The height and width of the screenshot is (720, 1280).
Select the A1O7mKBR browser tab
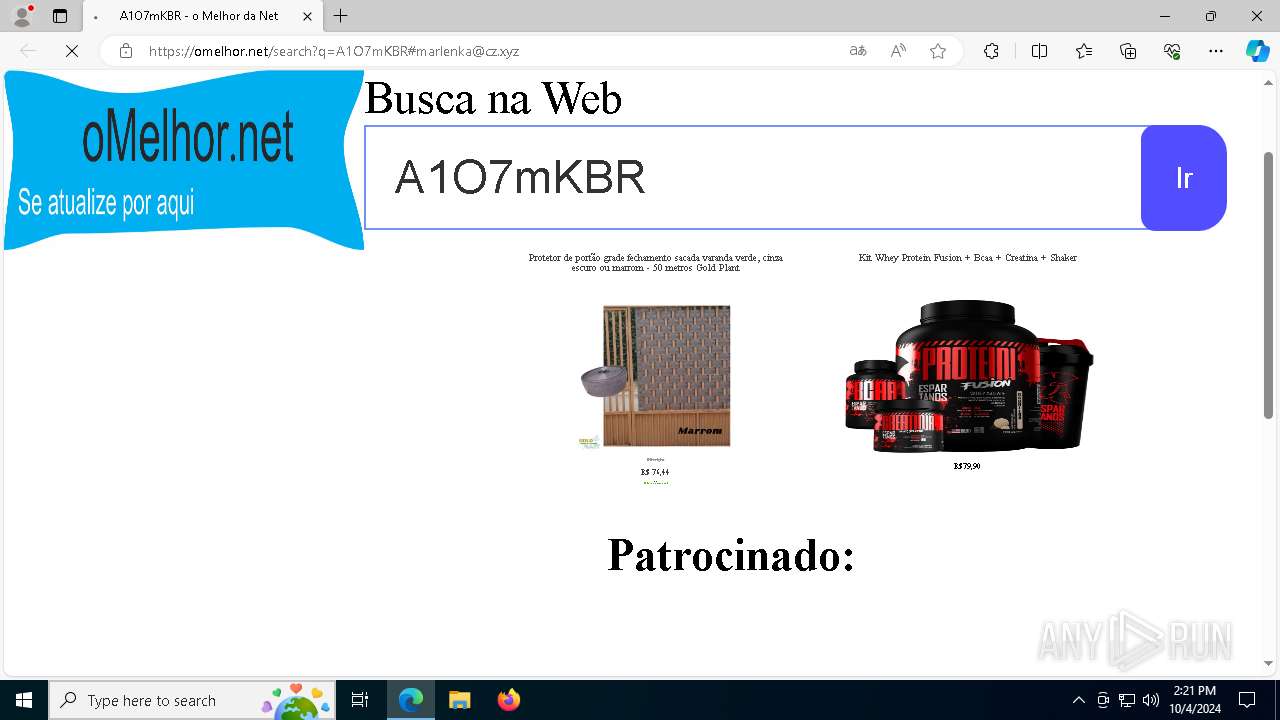pyautogui.click(x=202, y=16)
